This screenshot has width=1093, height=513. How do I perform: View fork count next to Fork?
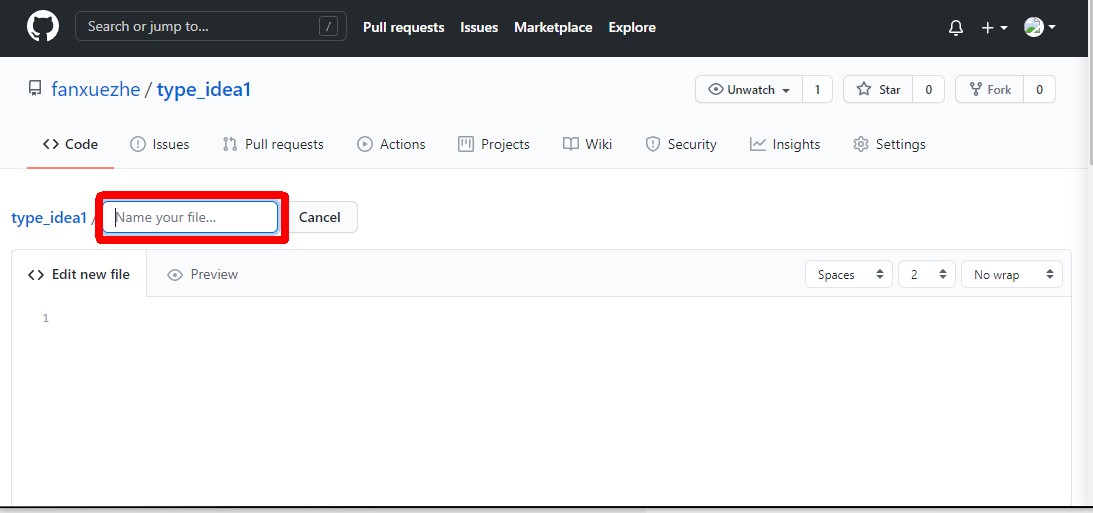1039,89
